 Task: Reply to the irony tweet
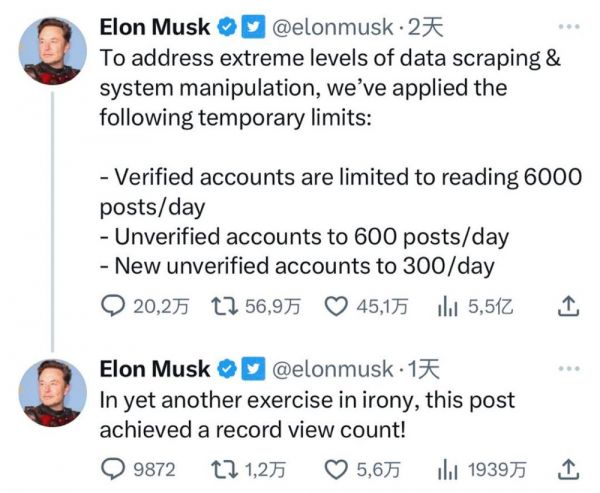coord(112,467)
